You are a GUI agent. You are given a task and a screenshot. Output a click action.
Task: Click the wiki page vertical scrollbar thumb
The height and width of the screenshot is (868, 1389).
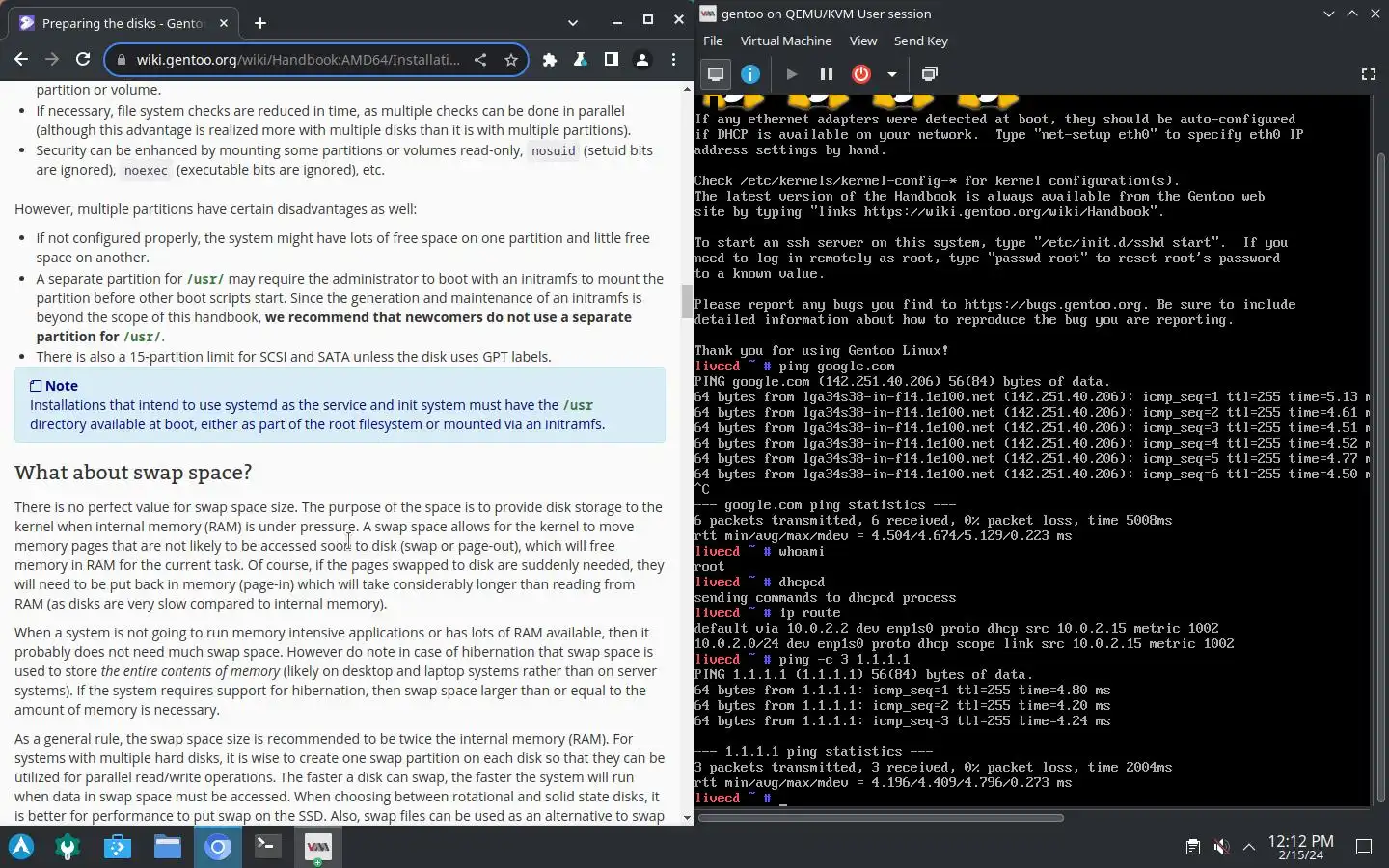pos(687,302)
